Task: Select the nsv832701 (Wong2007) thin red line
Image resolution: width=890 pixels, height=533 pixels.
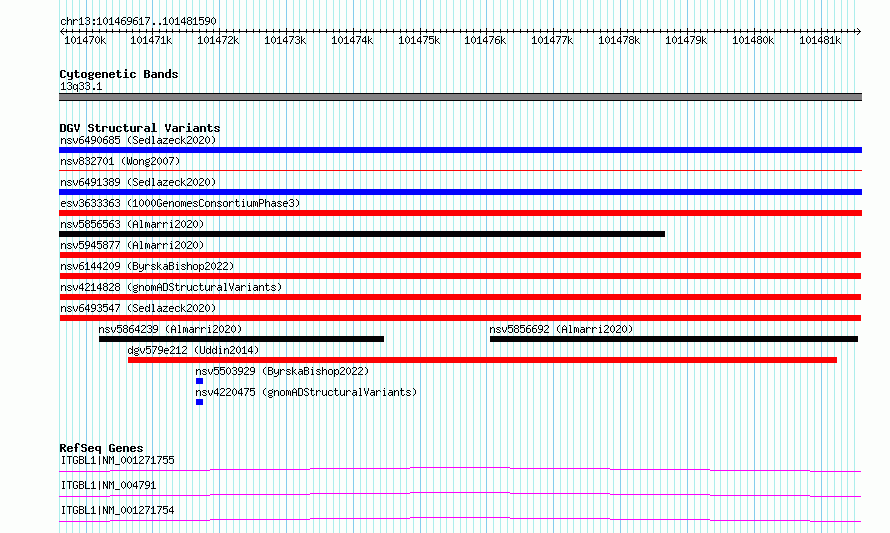Action: (460, 170)
